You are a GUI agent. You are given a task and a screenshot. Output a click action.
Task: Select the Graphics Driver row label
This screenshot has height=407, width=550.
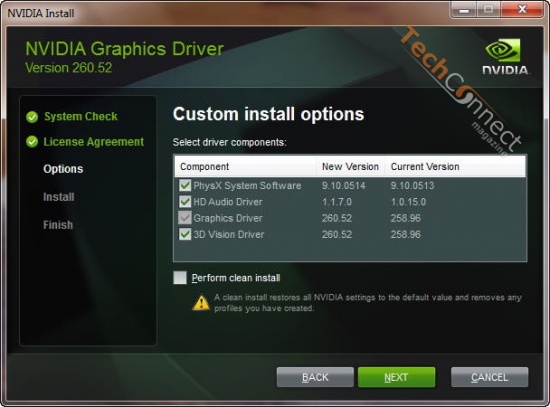click(x=228, y=218)
